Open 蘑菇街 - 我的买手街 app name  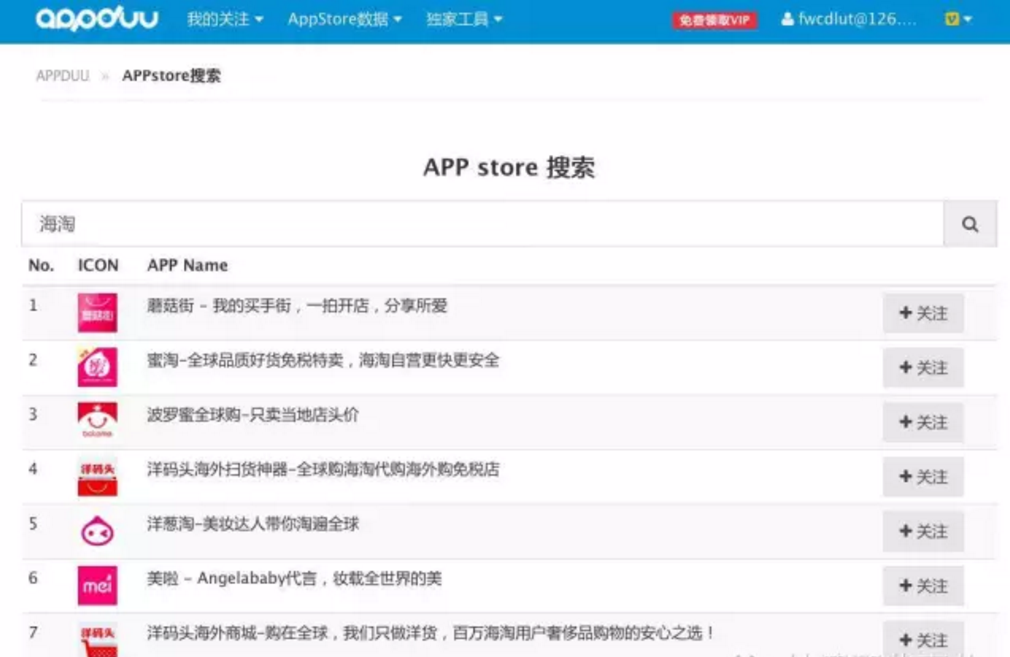tap(297, 306)
